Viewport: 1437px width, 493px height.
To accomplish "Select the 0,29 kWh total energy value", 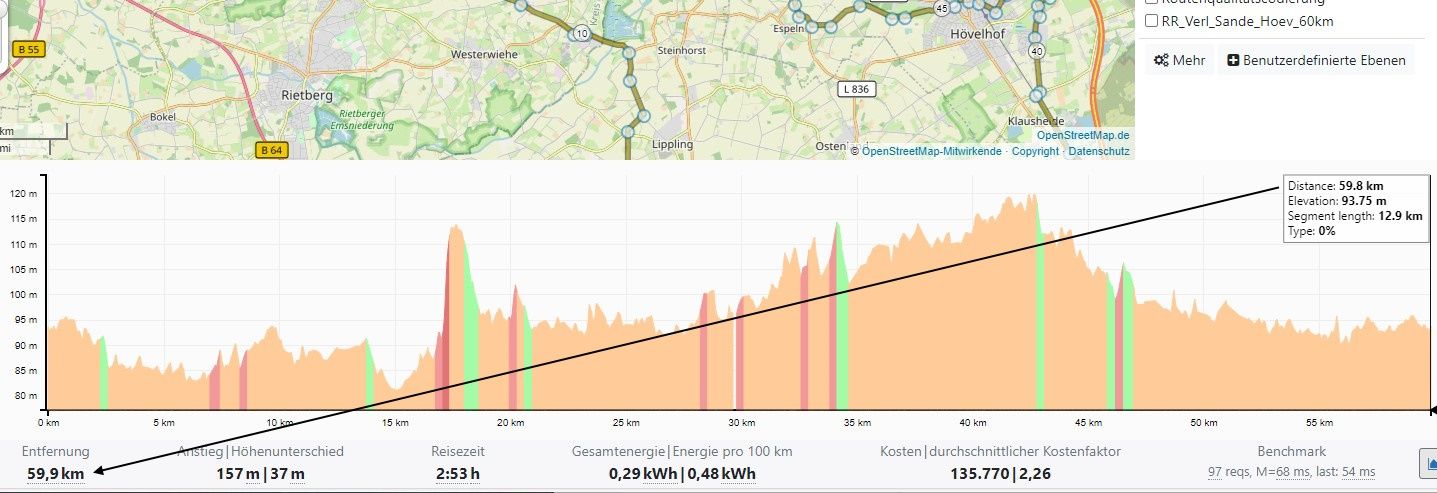I will 643,473.
